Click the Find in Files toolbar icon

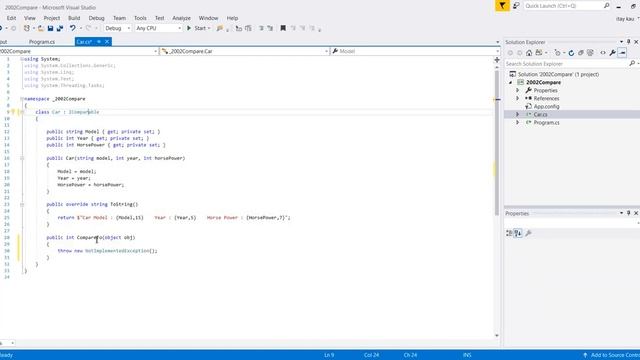coord(220,28)
